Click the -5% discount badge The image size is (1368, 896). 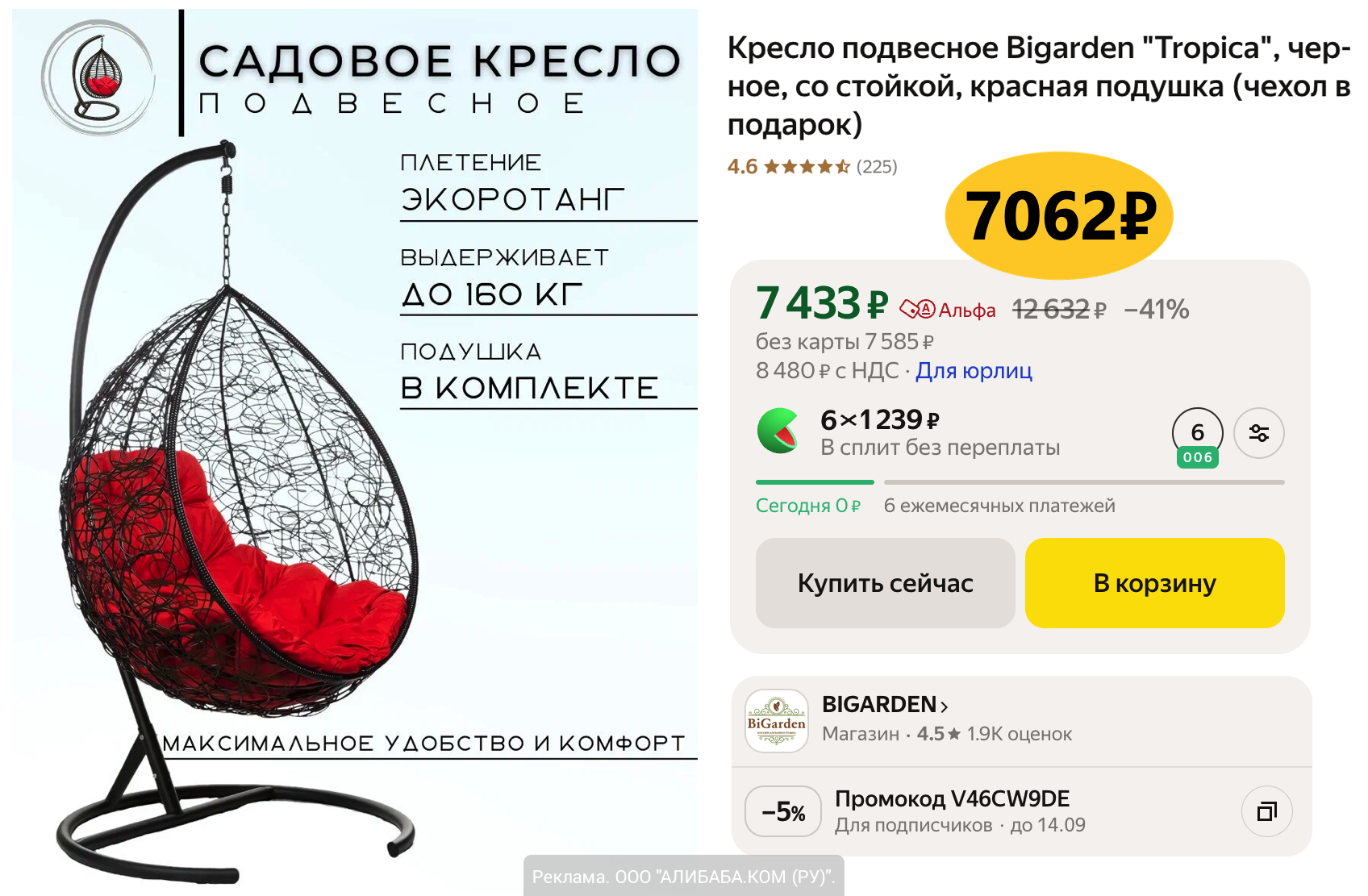tap(783, 811)
